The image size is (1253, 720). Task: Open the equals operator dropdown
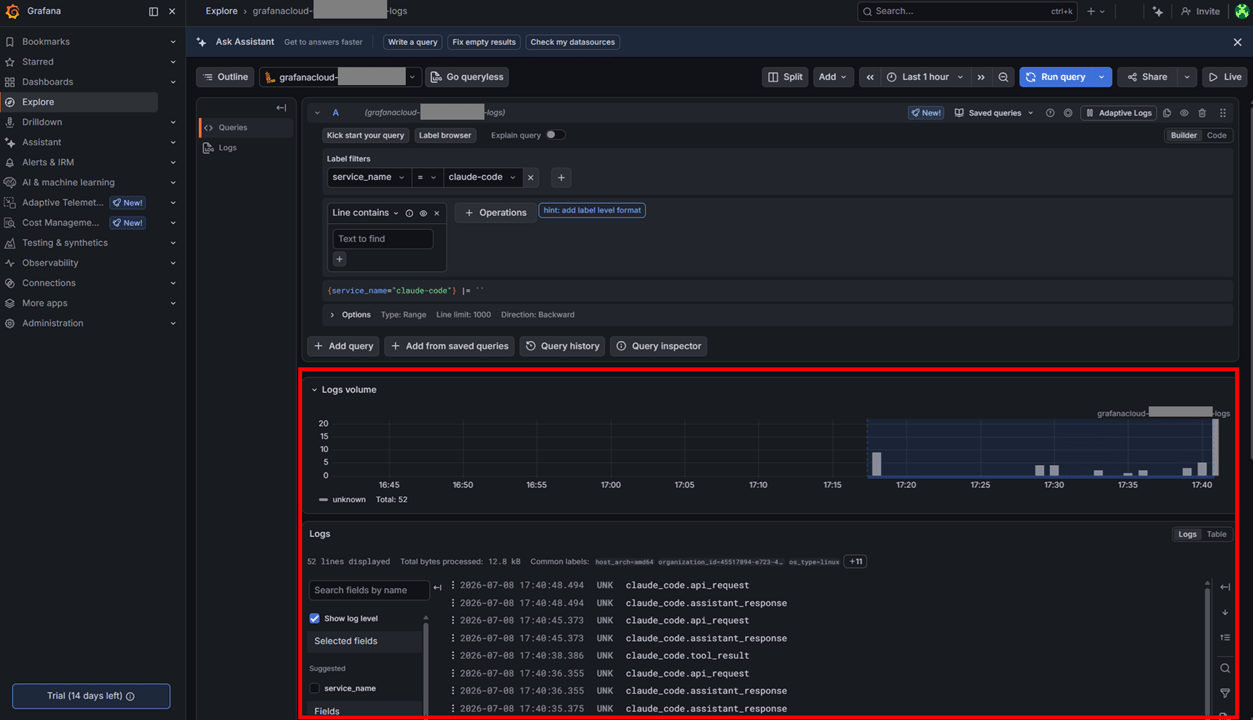pyautogui.click(x=427, y=177)
